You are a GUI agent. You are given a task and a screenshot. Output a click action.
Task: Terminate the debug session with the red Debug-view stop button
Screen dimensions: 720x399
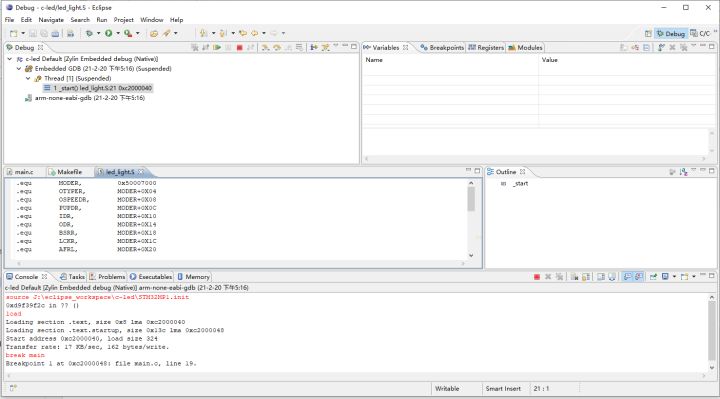pyautogui.click(x=239, y=47)
